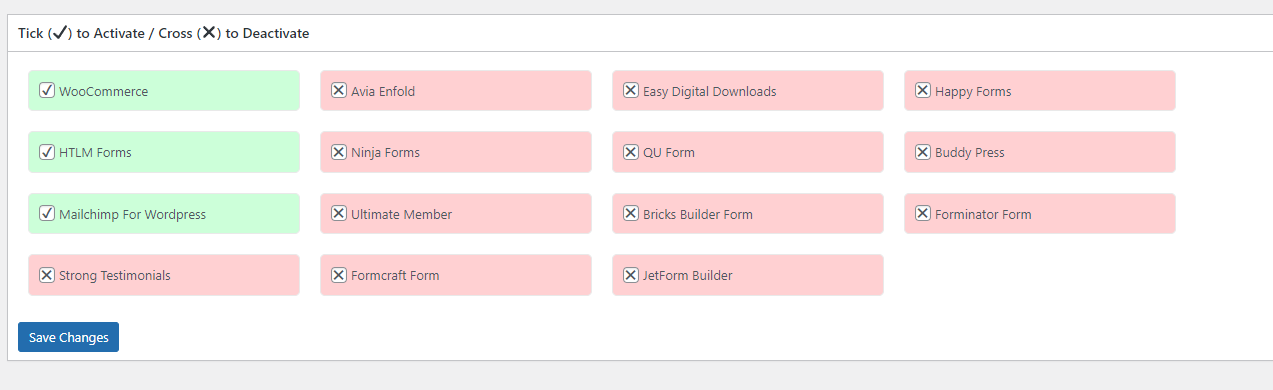Viewport: 1273px width, 390px height.
Task: Uncheck the HTLM Forms checkbox
Action: click(46, 152)
